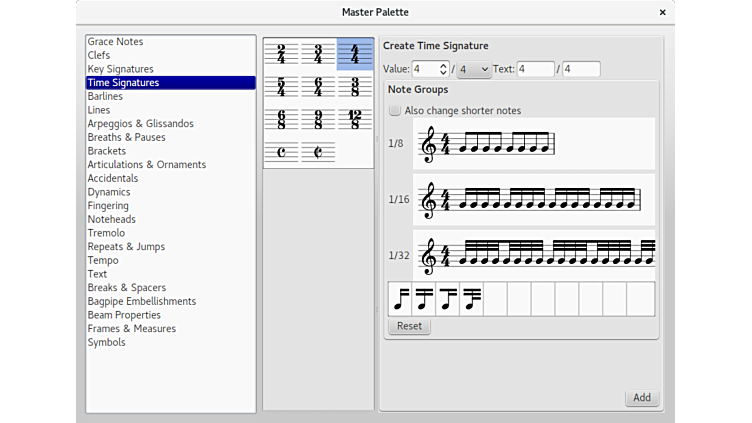Open Articulations & Ornaments category

147,165
